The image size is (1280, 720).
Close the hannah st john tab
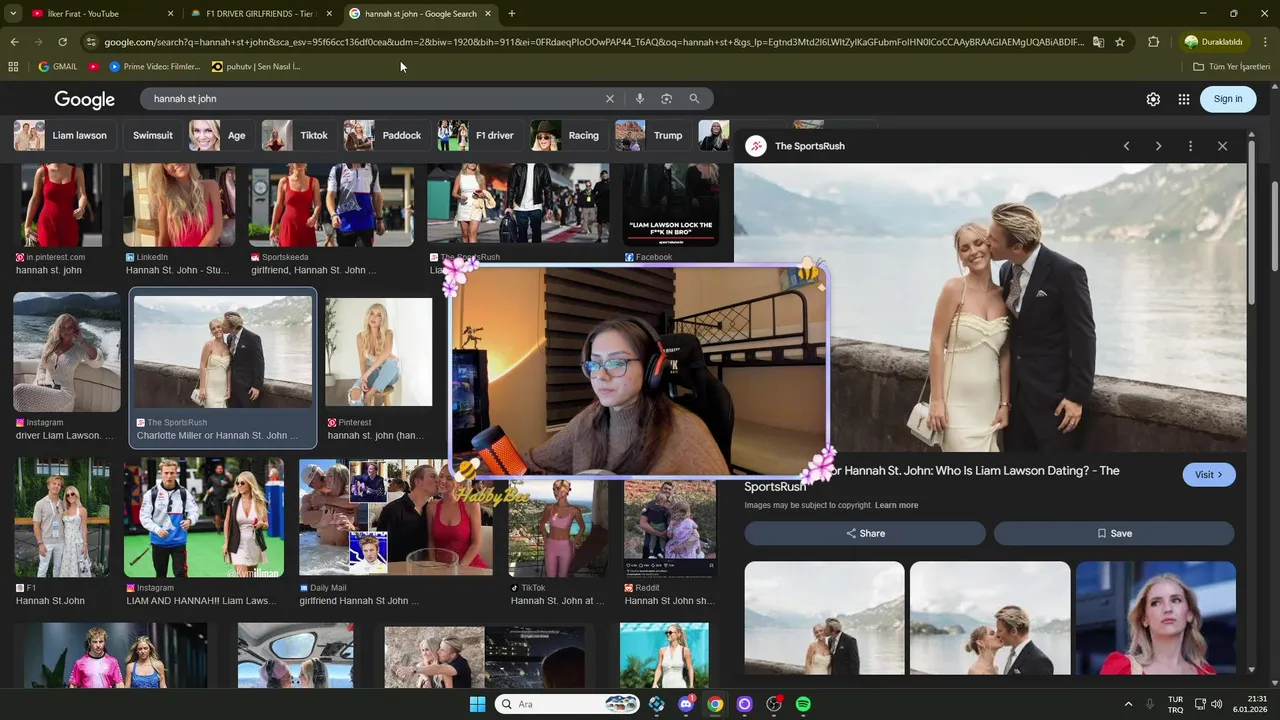(488, 14)
